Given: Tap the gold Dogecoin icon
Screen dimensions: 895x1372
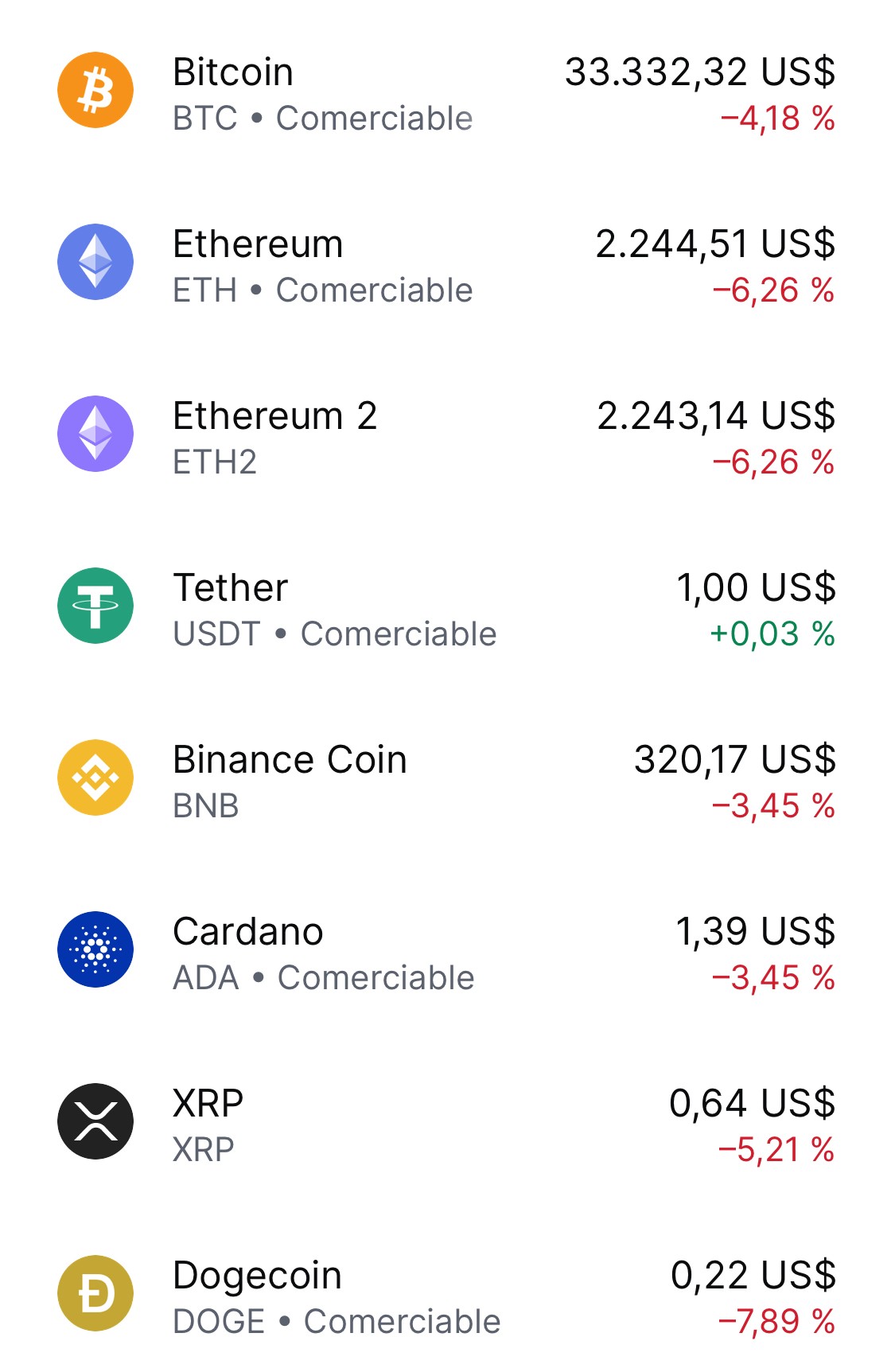Looking at the screenshot, I should pyautogui.click(x=95, y=1293).
